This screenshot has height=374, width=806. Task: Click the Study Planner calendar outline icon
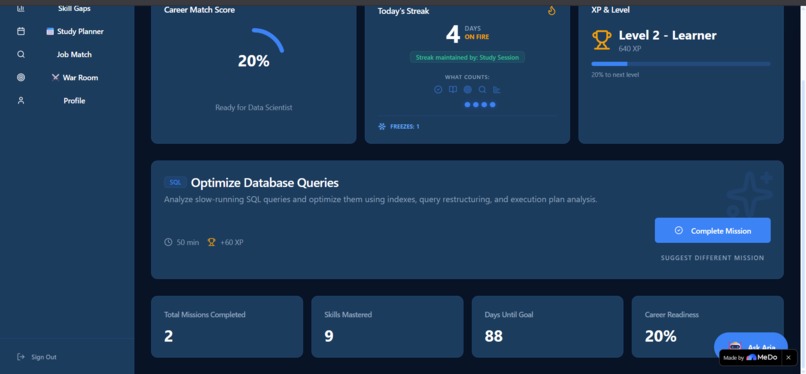[x=21, y=31]
